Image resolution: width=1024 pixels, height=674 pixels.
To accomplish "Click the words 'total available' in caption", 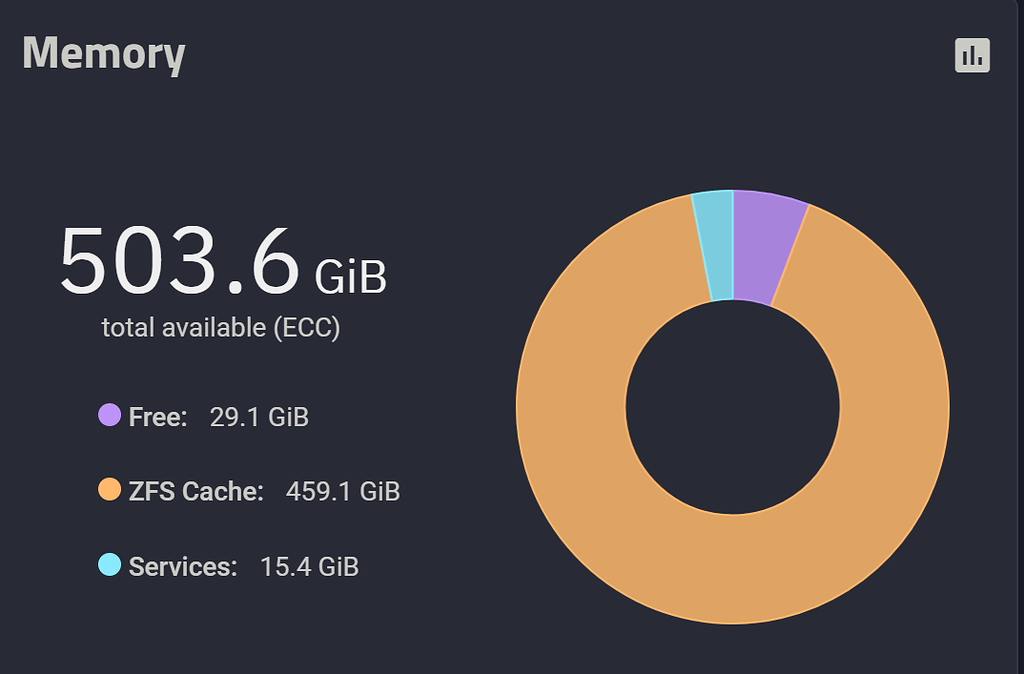I will (x=185, y=328).
